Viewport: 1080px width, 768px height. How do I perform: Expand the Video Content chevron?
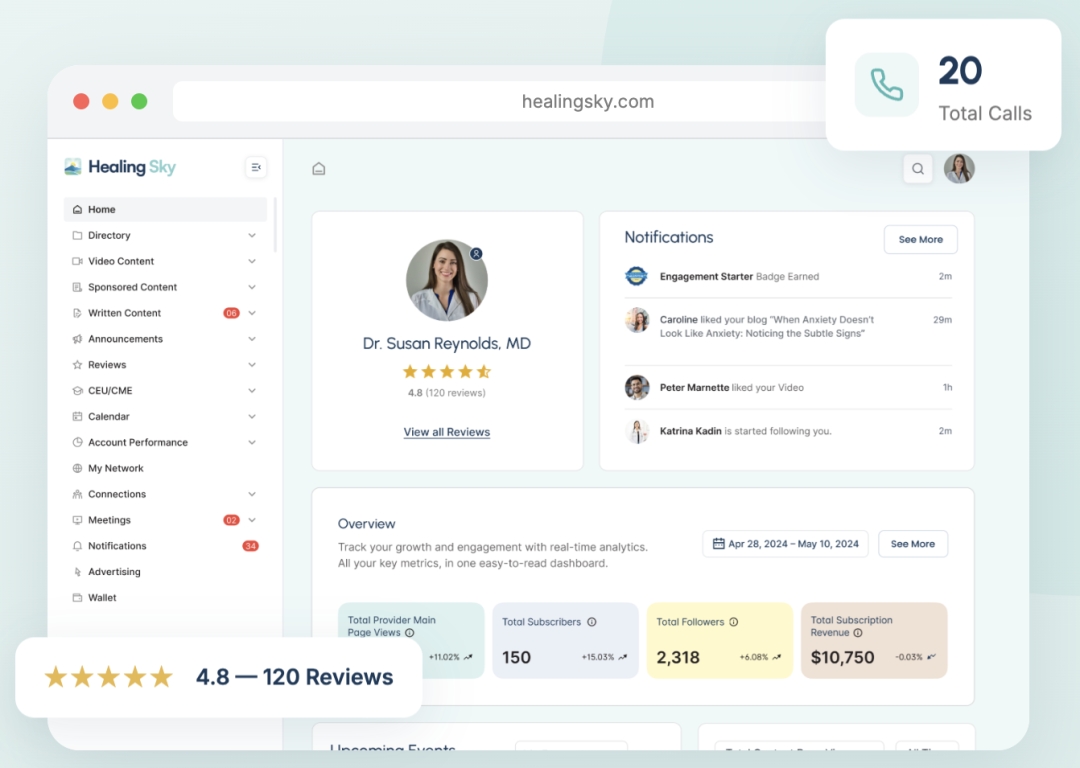252,262
